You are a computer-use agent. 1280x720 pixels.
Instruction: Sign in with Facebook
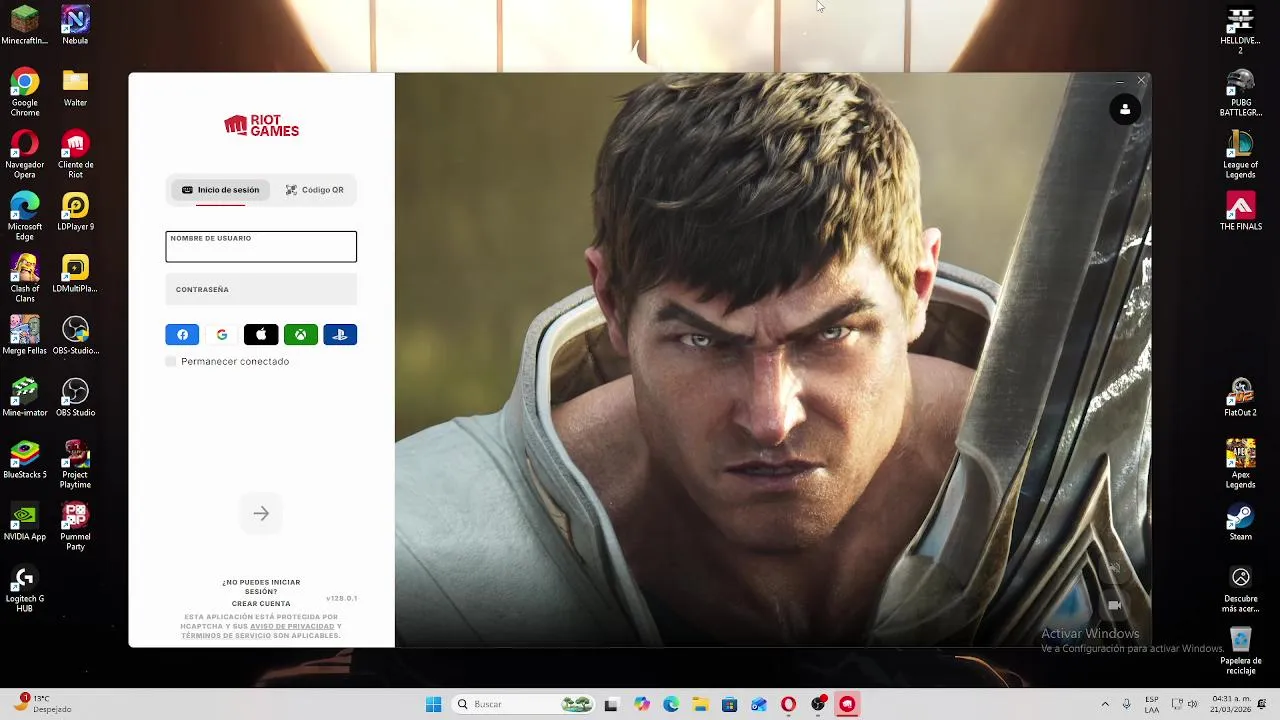(182, 335)
